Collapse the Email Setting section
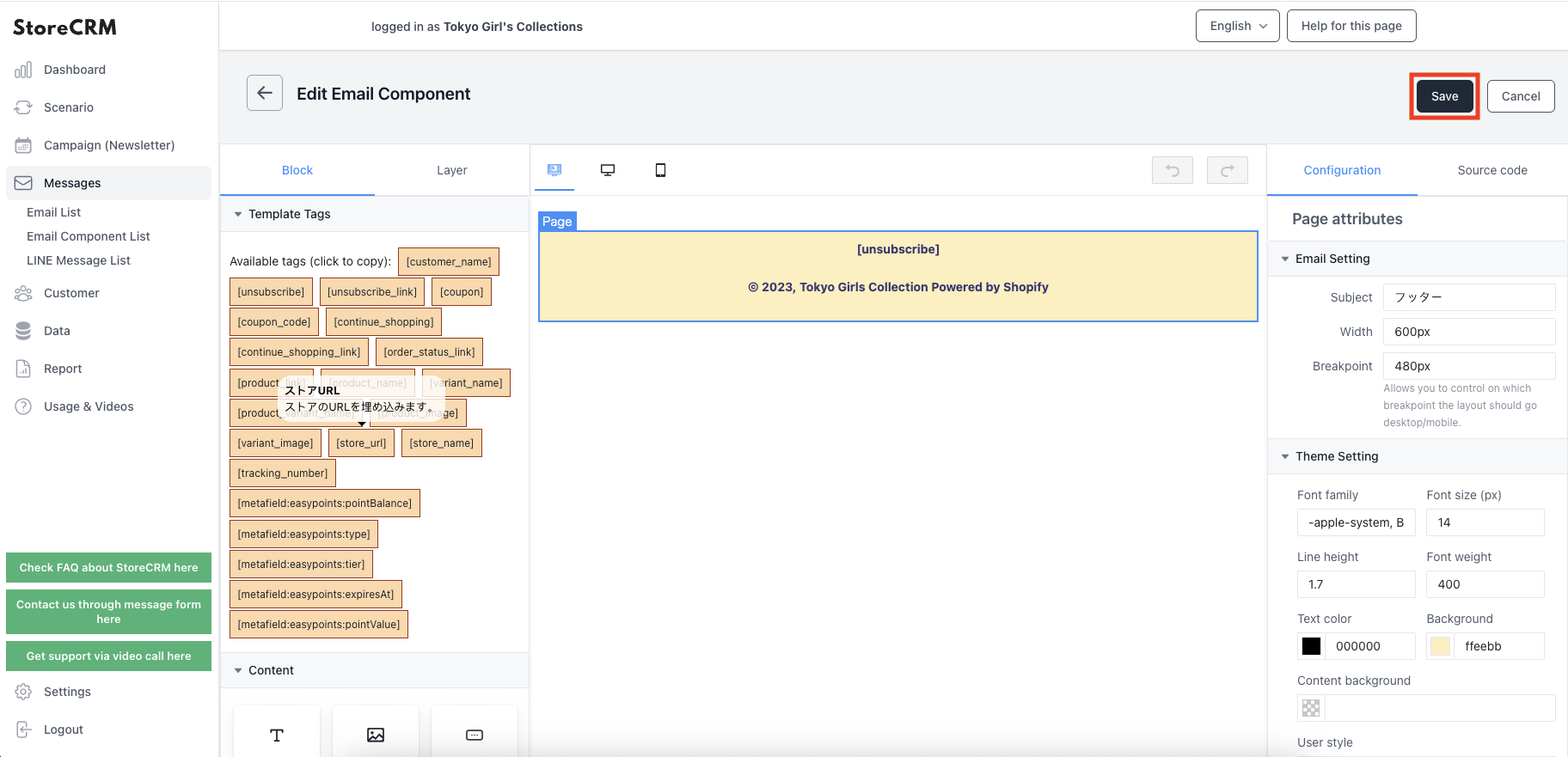The width and height of the screenshot is (1568, 757). click(x=1285, y=259)
